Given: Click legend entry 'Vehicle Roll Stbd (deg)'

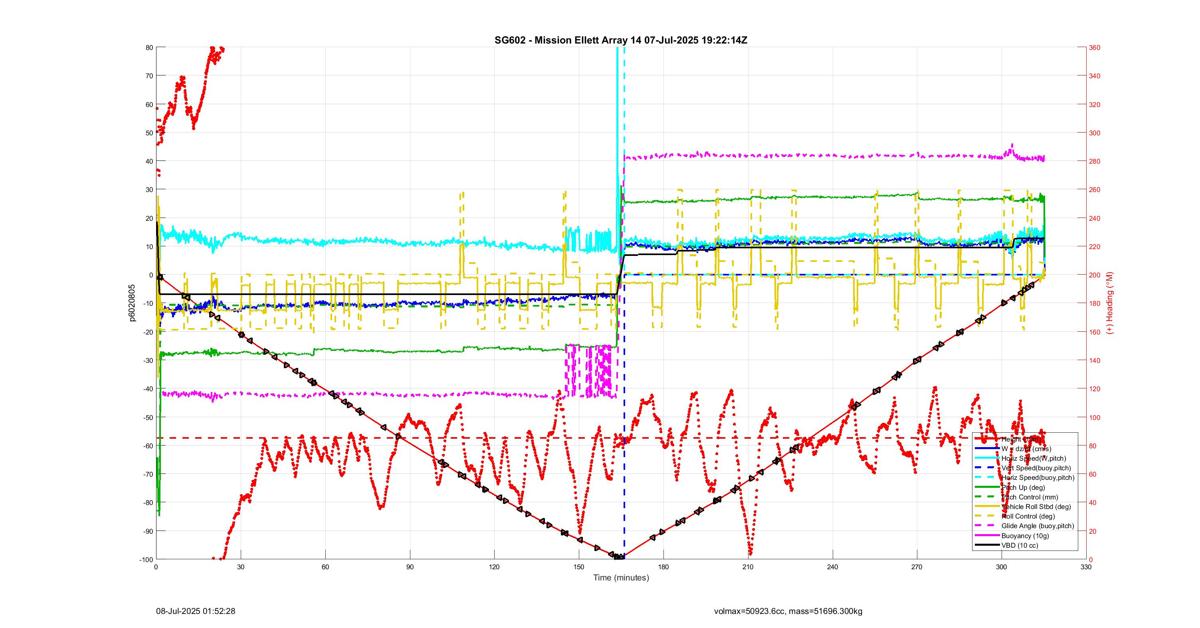Looking at the screenshot, I should (x=1036, y=506).
